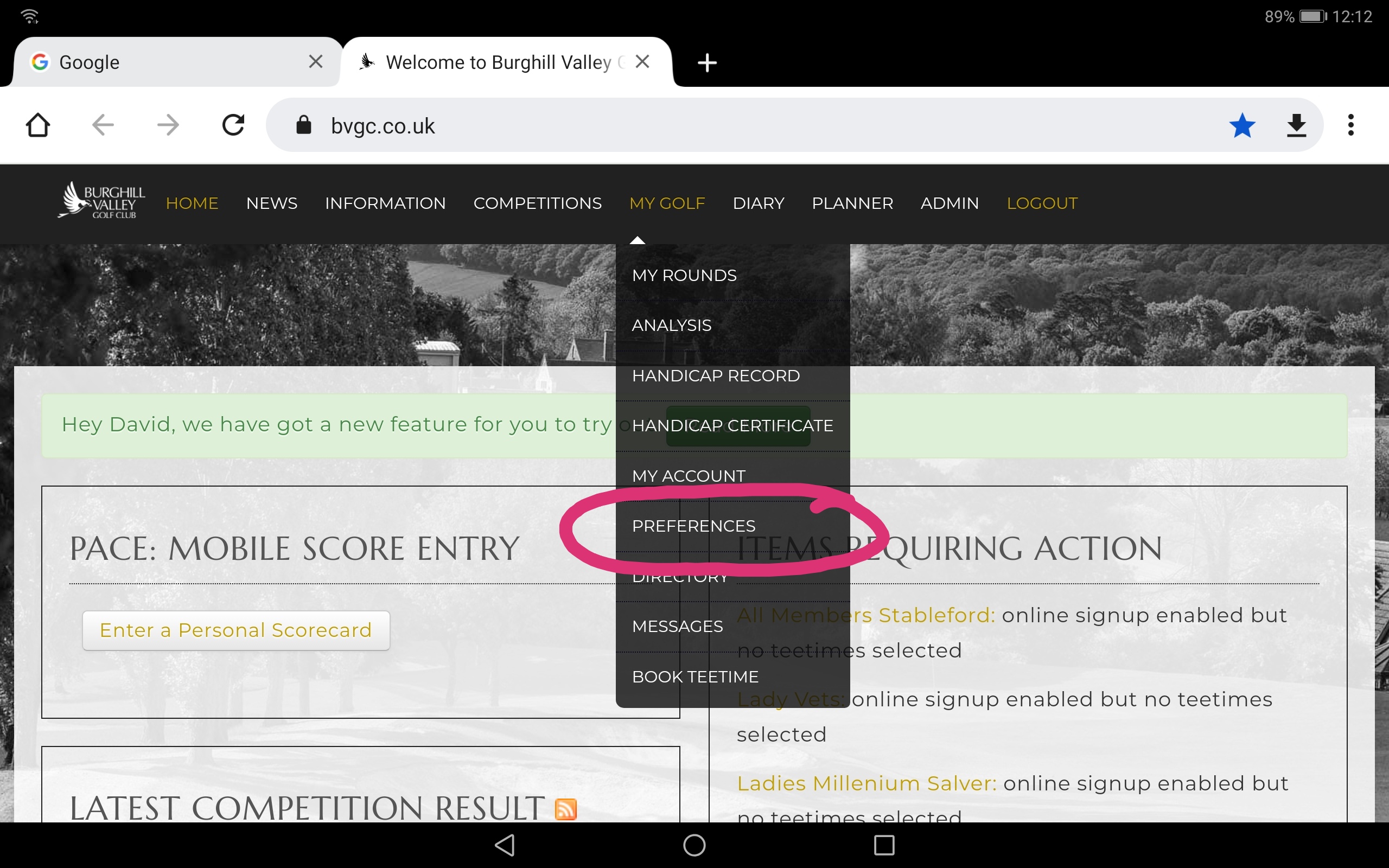
Task: Close the Google tab
Action: [x=316, y=61]
